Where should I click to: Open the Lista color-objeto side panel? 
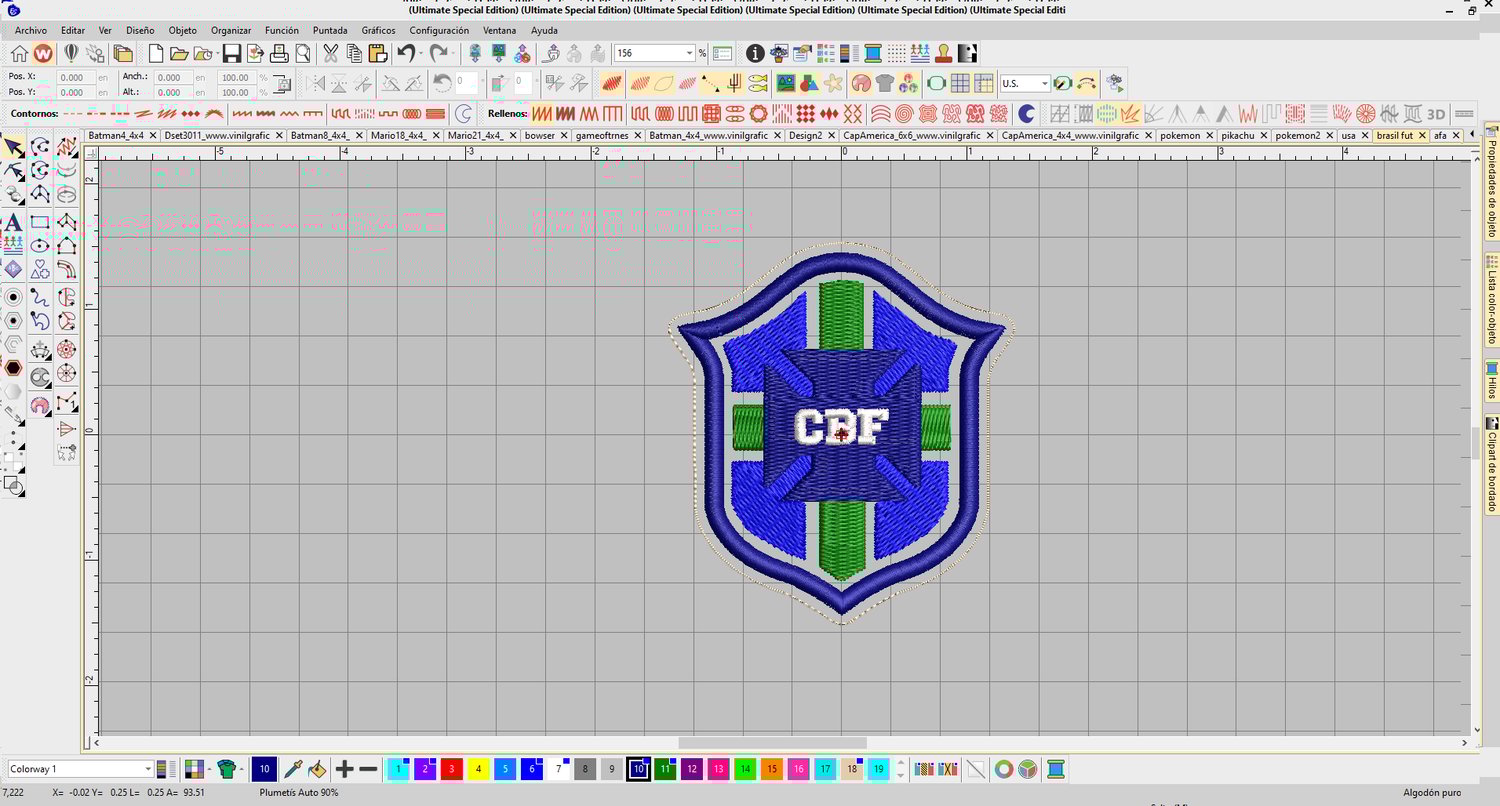point(1492,300)
